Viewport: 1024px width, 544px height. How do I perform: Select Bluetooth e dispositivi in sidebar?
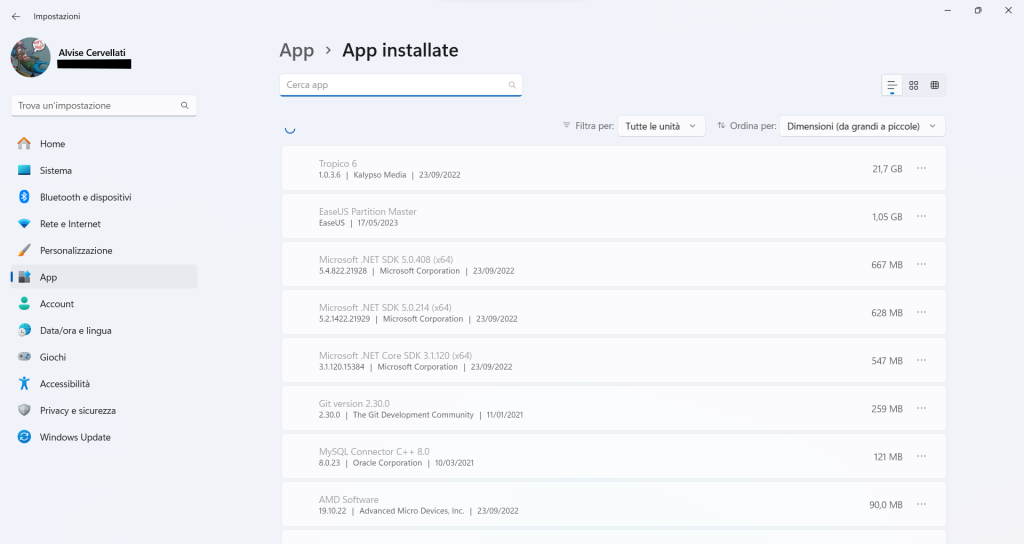(85, 197)
